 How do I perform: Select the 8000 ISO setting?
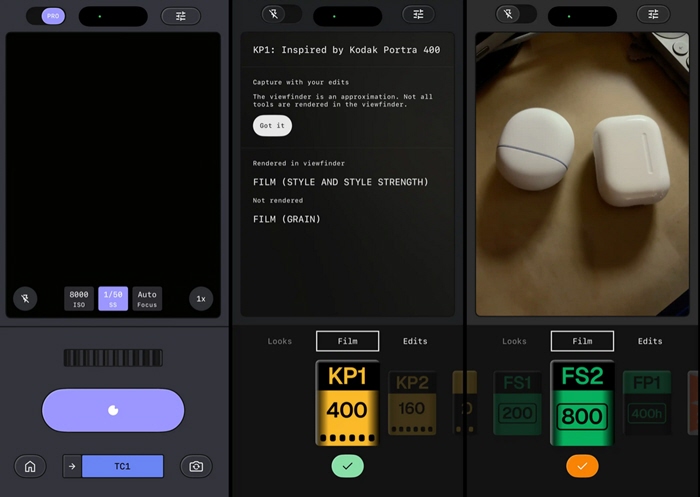click(x=79, y=299)
